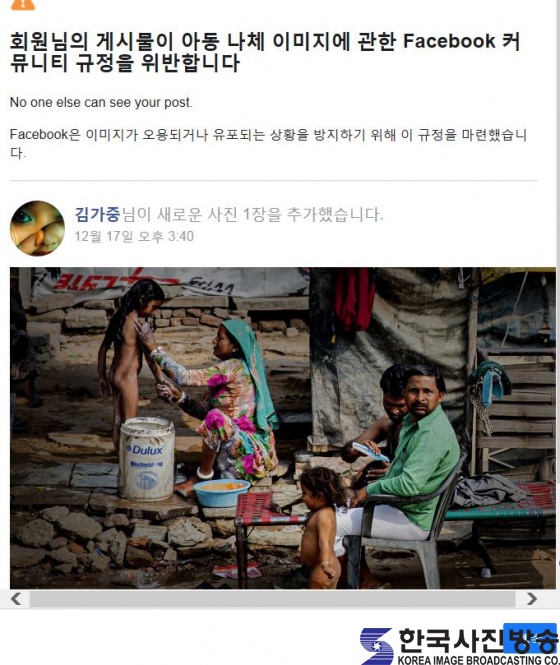Click 'No one else can see your post.'
The height and width of the screenshot is (665, 560).
[x=101, y=102]
